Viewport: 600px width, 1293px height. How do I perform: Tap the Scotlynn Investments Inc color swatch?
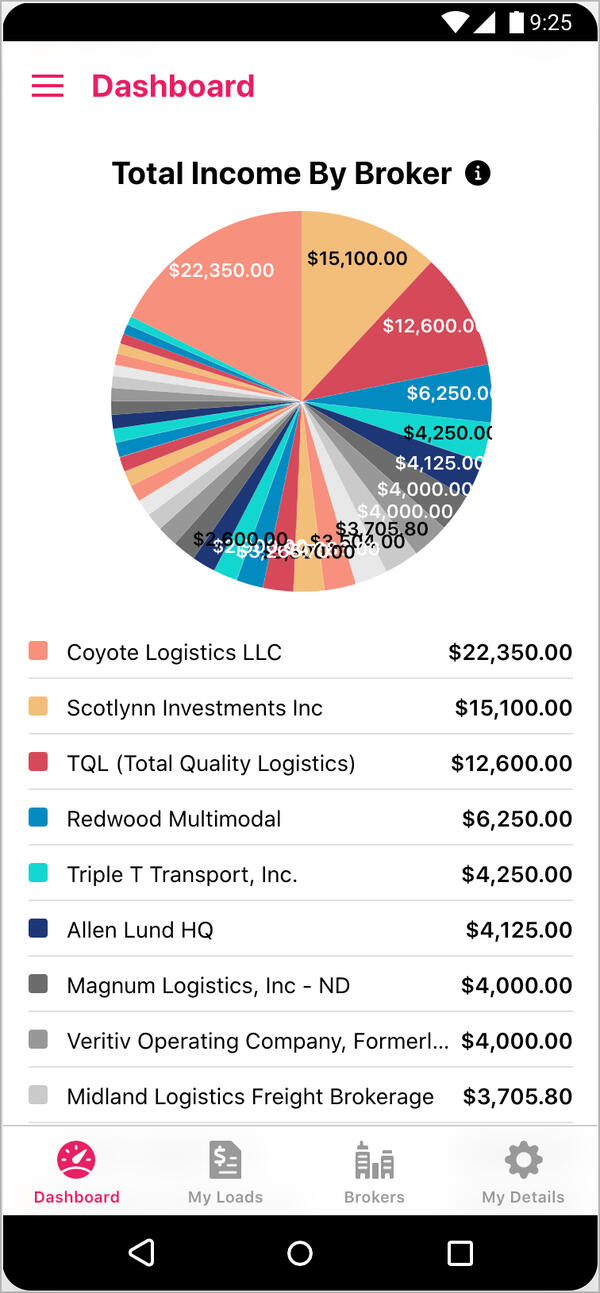tap(39, 707)
